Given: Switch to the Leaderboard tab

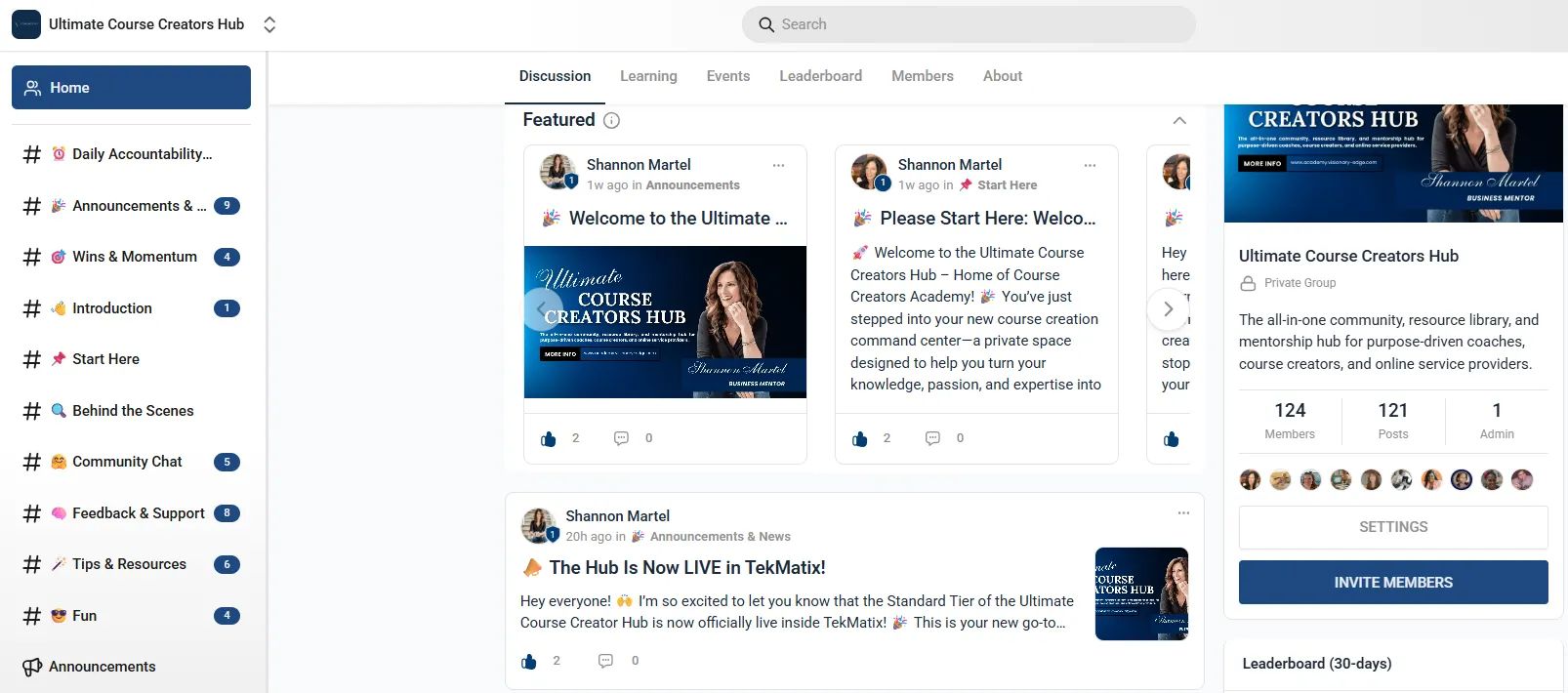Looking at the screenshot, I should pos(820,76).
